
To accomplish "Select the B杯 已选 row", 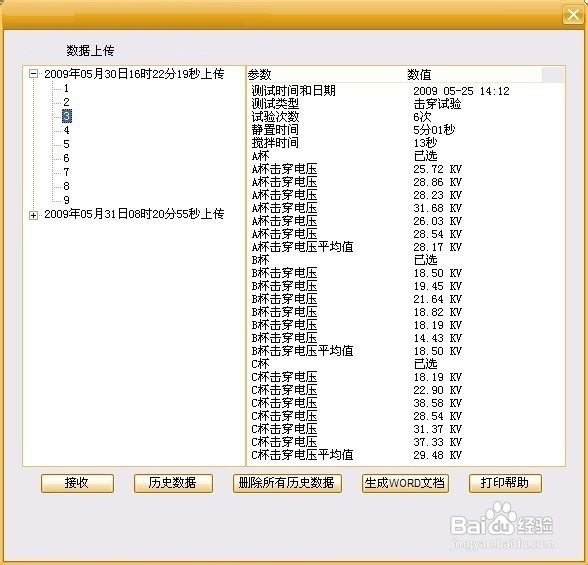I will point(405,260).
